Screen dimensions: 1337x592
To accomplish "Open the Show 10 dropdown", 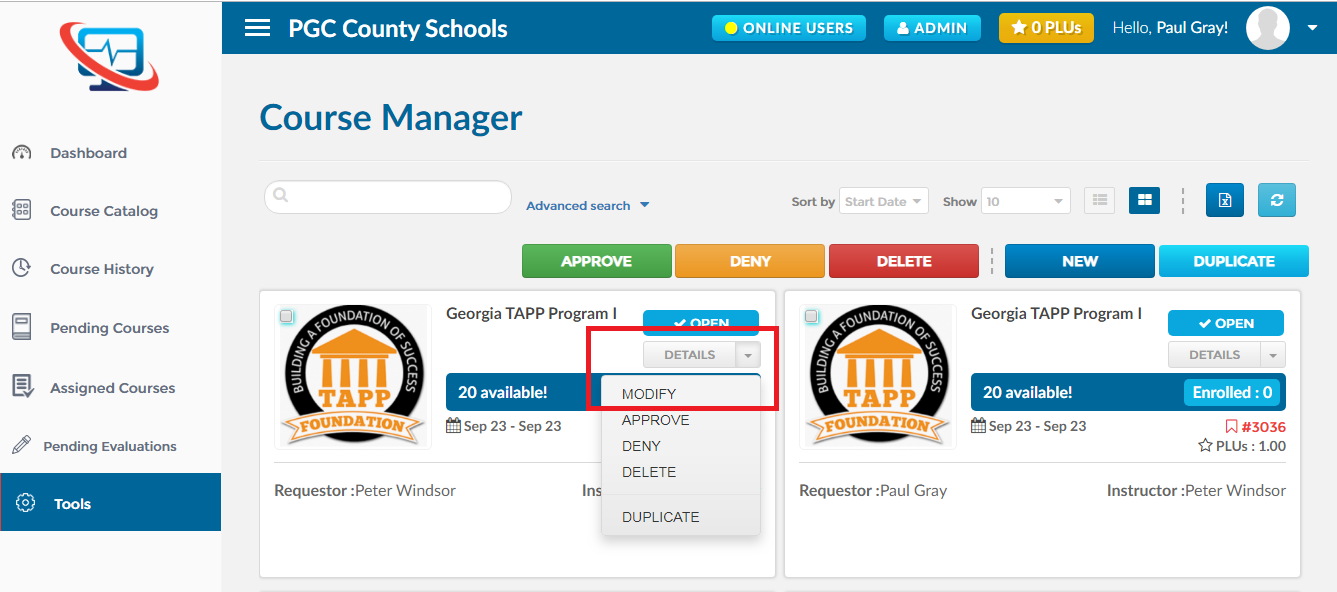I will (x=1025, y=201).
